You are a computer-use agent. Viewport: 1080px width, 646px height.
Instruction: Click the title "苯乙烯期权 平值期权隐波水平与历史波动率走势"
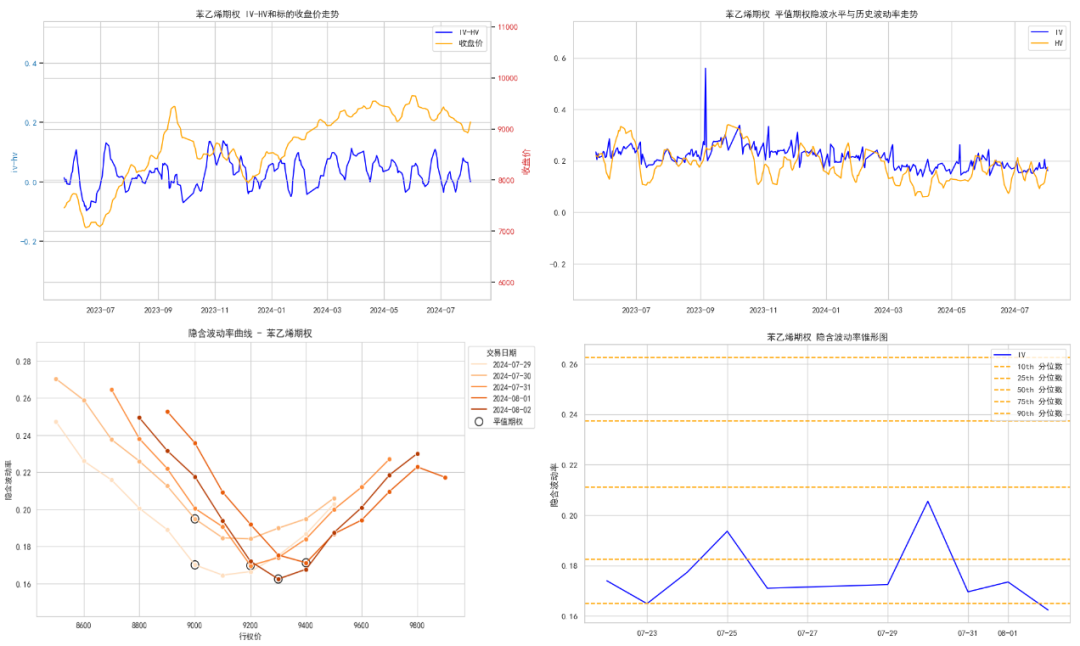821,14
